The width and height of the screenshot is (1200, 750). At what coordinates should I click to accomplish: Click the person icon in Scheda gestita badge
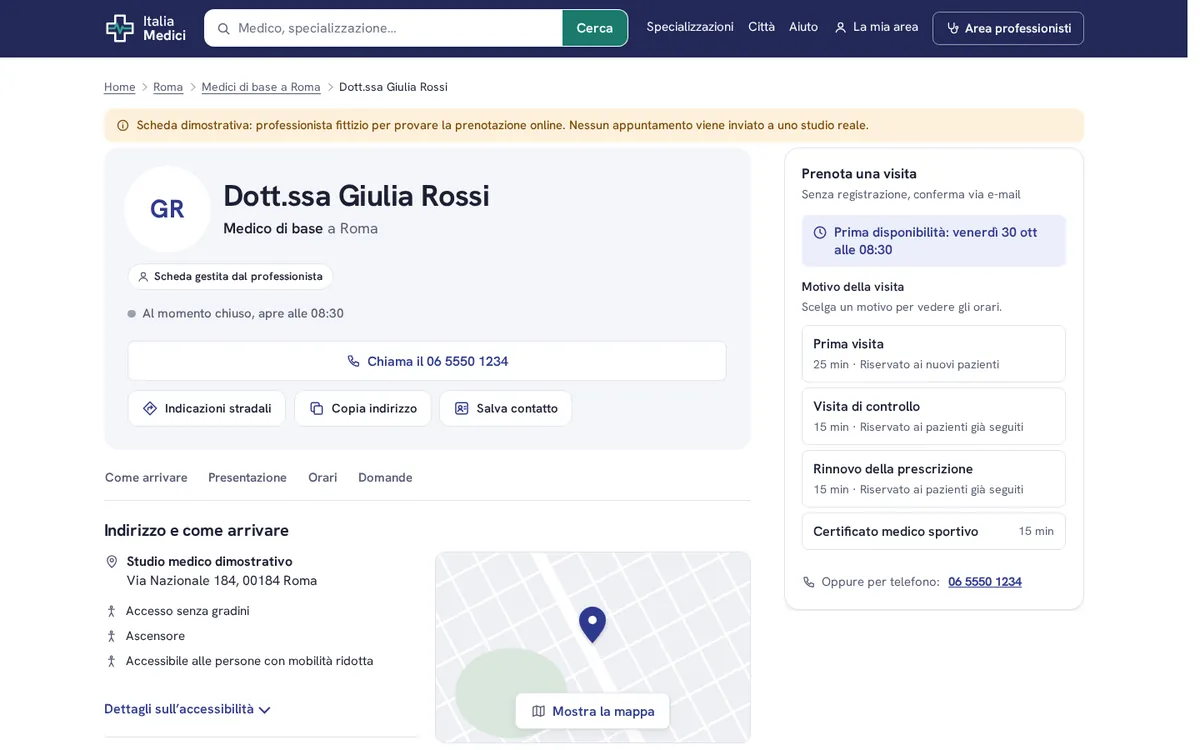pos(143,277)
